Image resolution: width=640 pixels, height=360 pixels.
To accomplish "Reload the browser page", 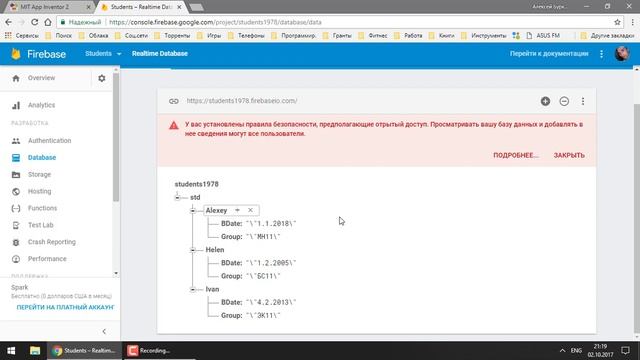I will pos(34,22).
